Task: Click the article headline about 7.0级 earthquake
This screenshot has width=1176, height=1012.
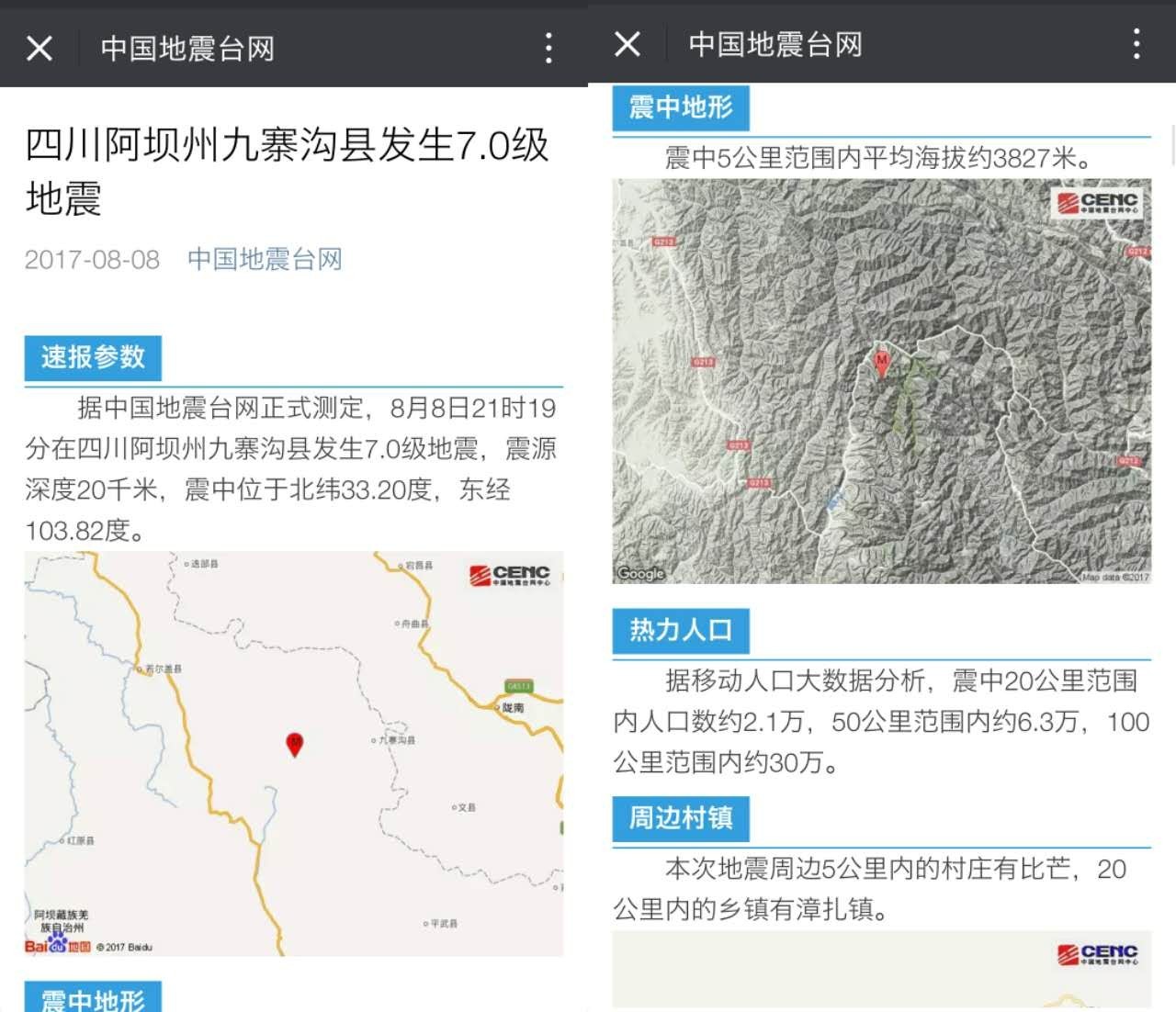Action: pos(287,171)
